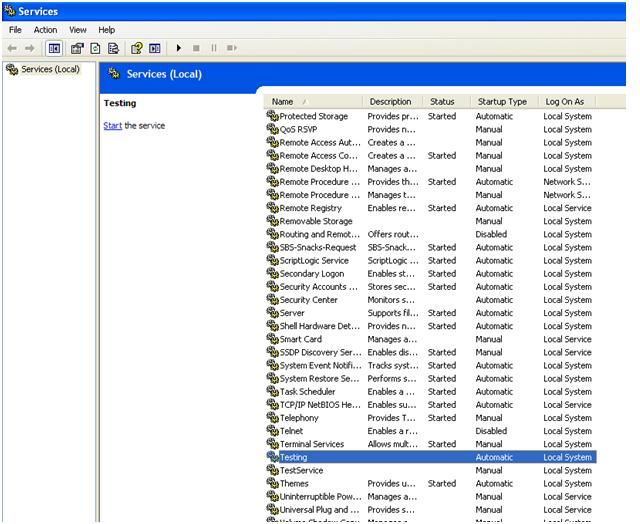Image resolution: width=640 pixels, height=524 pixels.
Task: Click the Automatic startup type of Testing
Action: (x=494, y=457)
